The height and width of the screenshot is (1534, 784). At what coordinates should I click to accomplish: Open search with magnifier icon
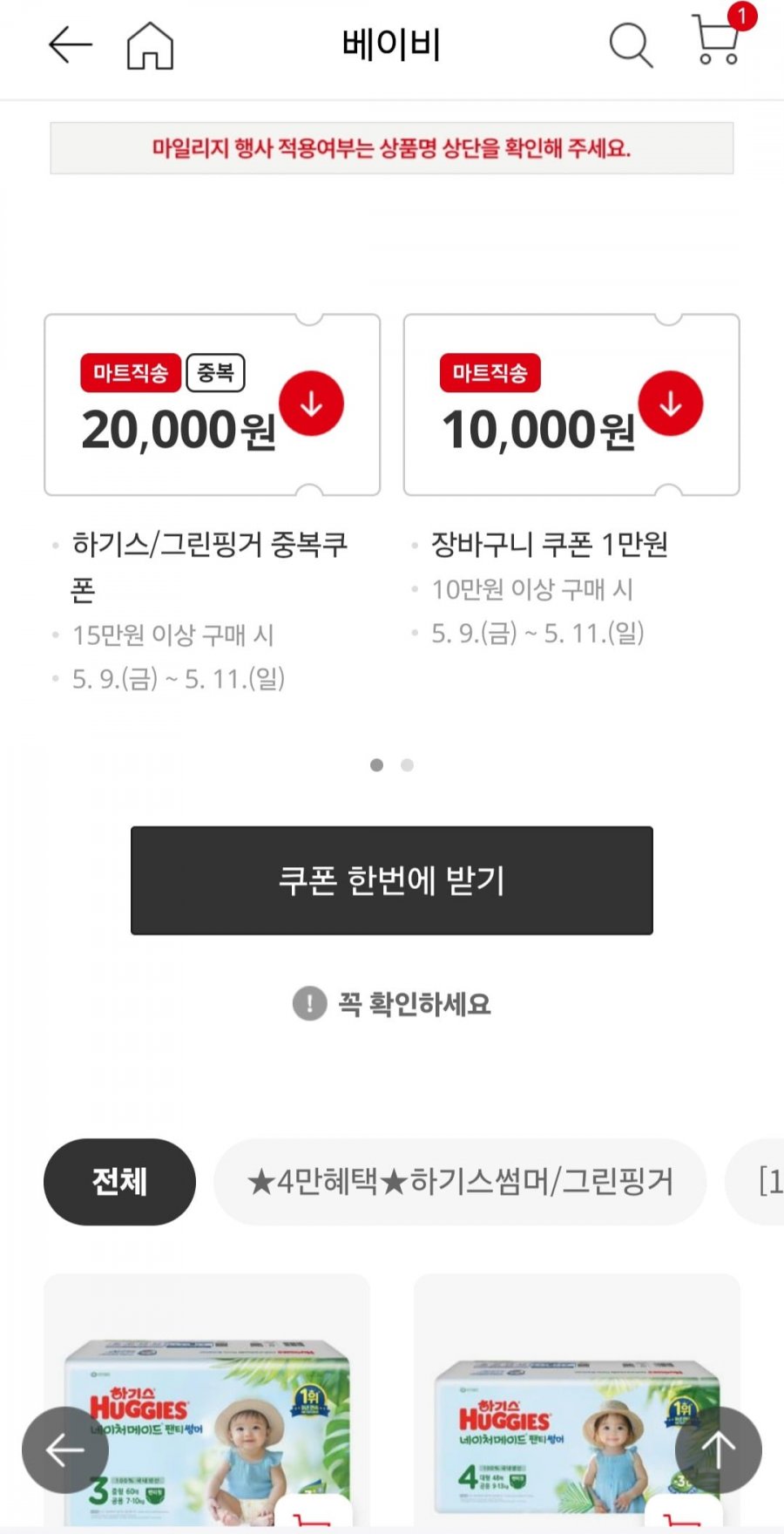[x=631, y=44]
